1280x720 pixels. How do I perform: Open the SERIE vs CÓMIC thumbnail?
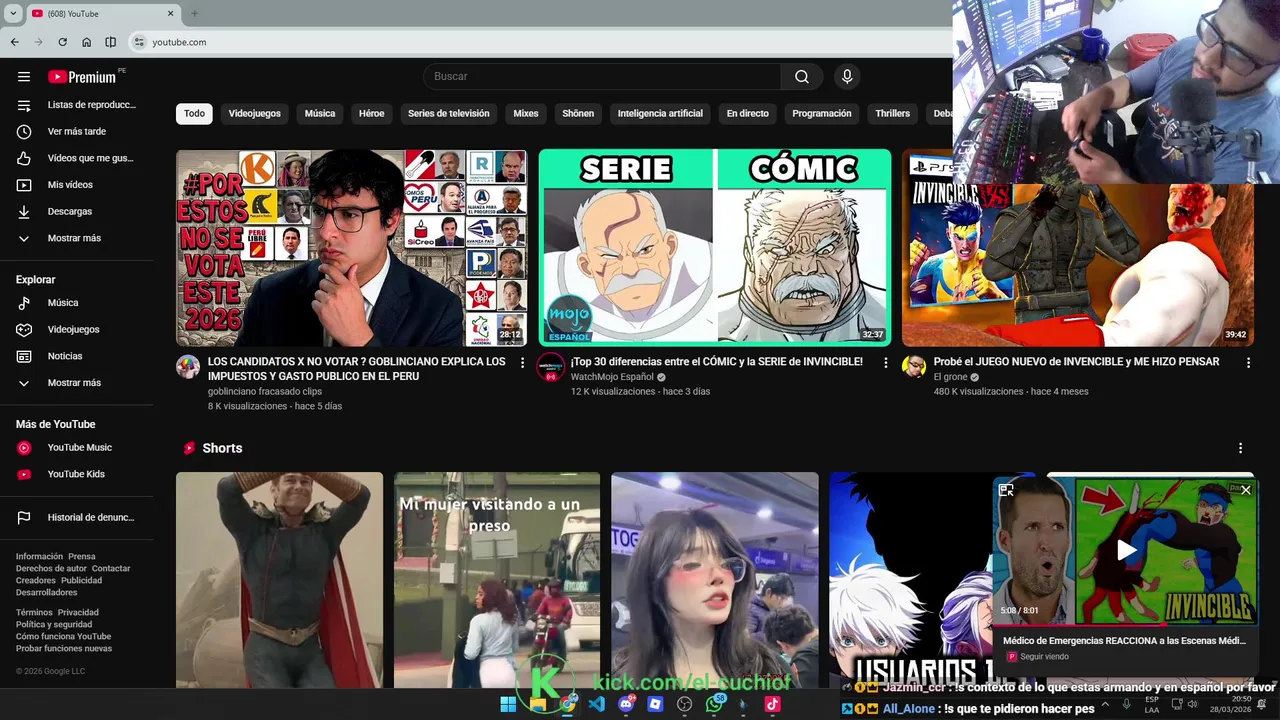coord(715,248)
